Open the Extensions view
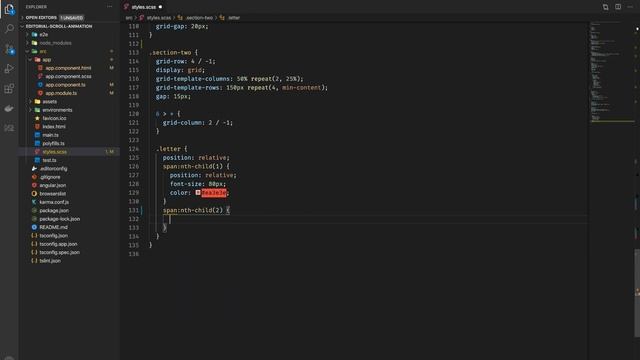The height and width of the screenshot is (360, 640). click(9, 89)
